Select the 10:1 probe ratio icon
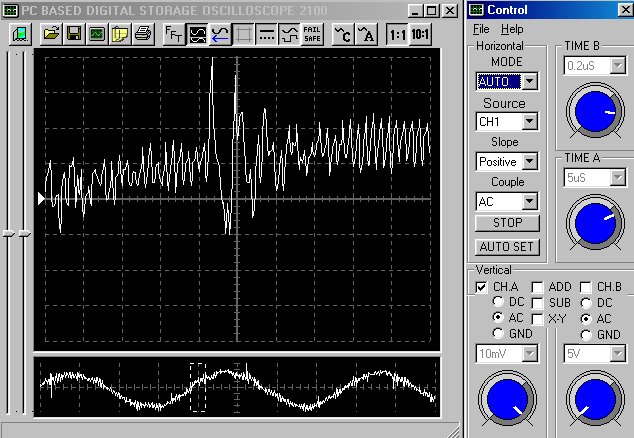 click(422, 33)
